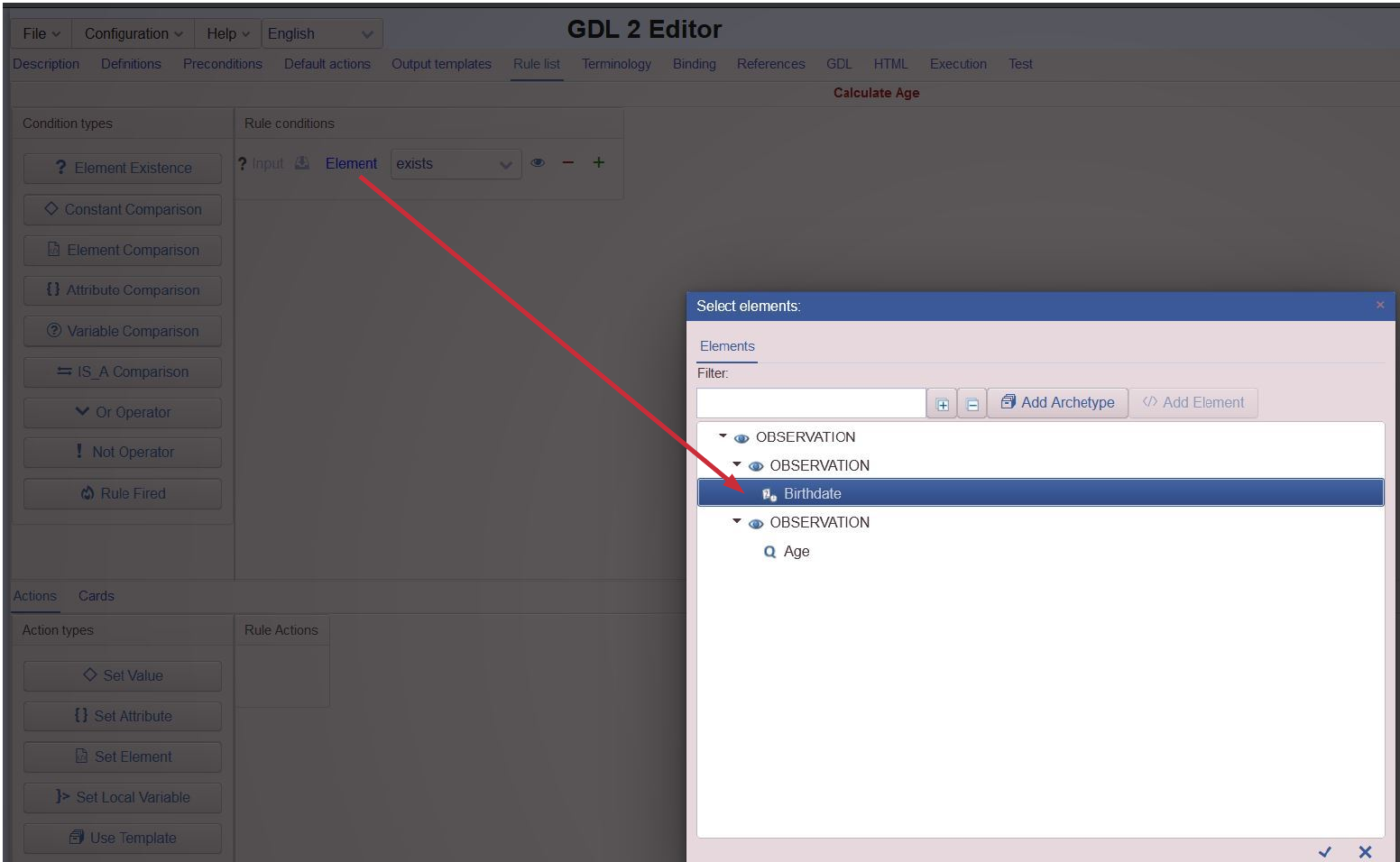This screenshot has width=1400, height=862.
Task: Open the Configuration menu
Action: click(x=132, y=33)
